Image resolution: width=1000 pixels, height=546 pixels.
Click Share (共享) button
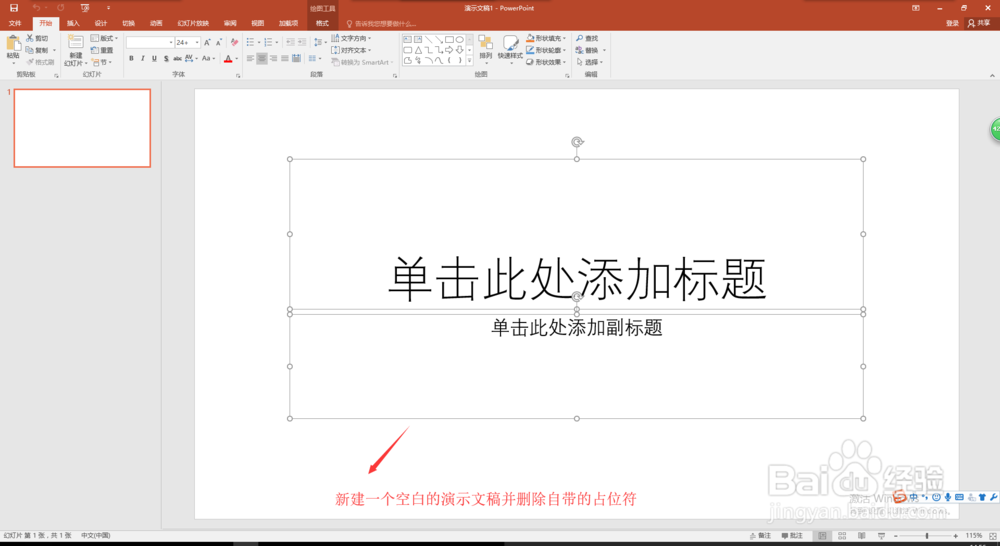(x=979, y=24)
